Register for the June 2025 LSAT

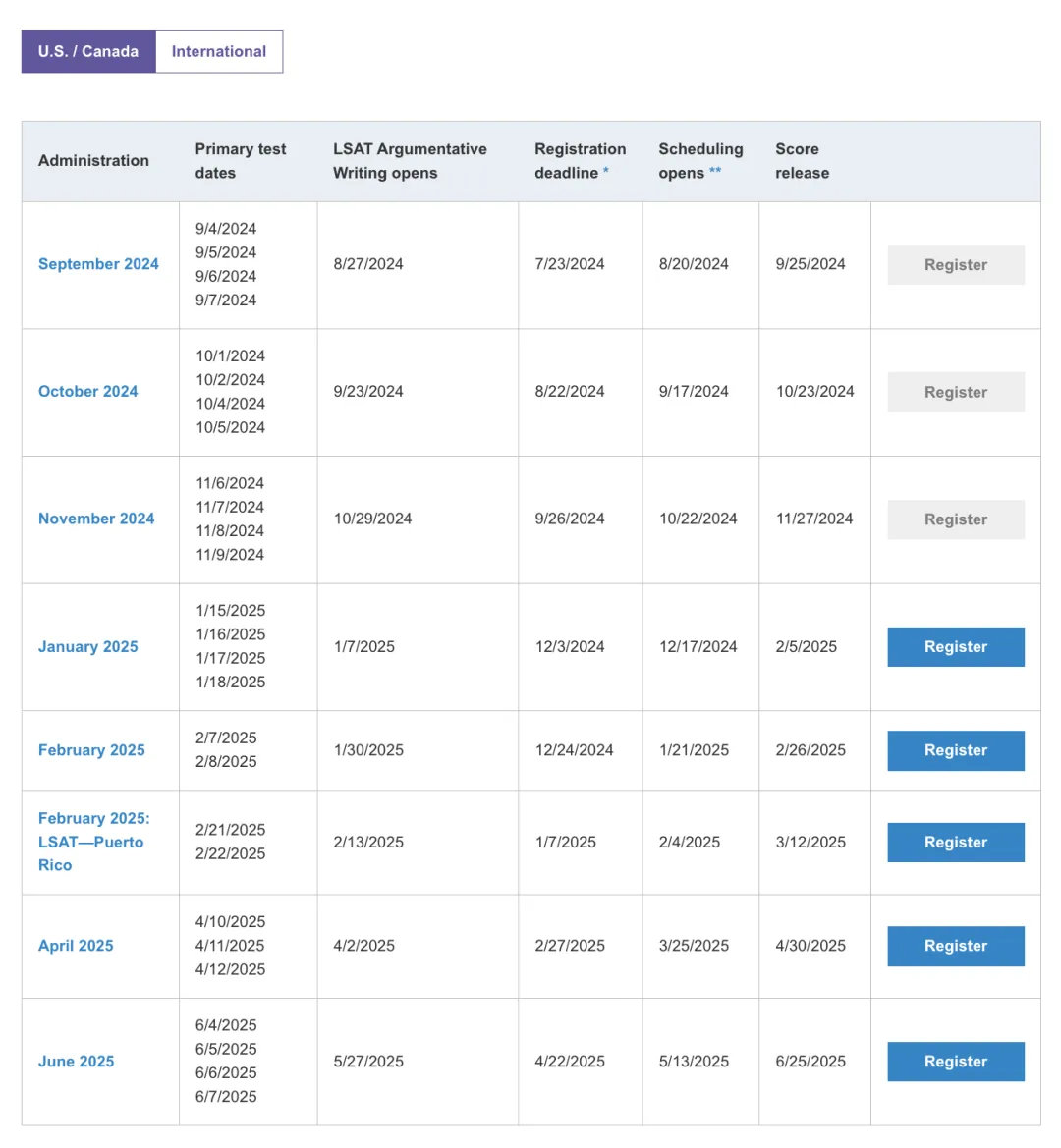(956, 1062)
